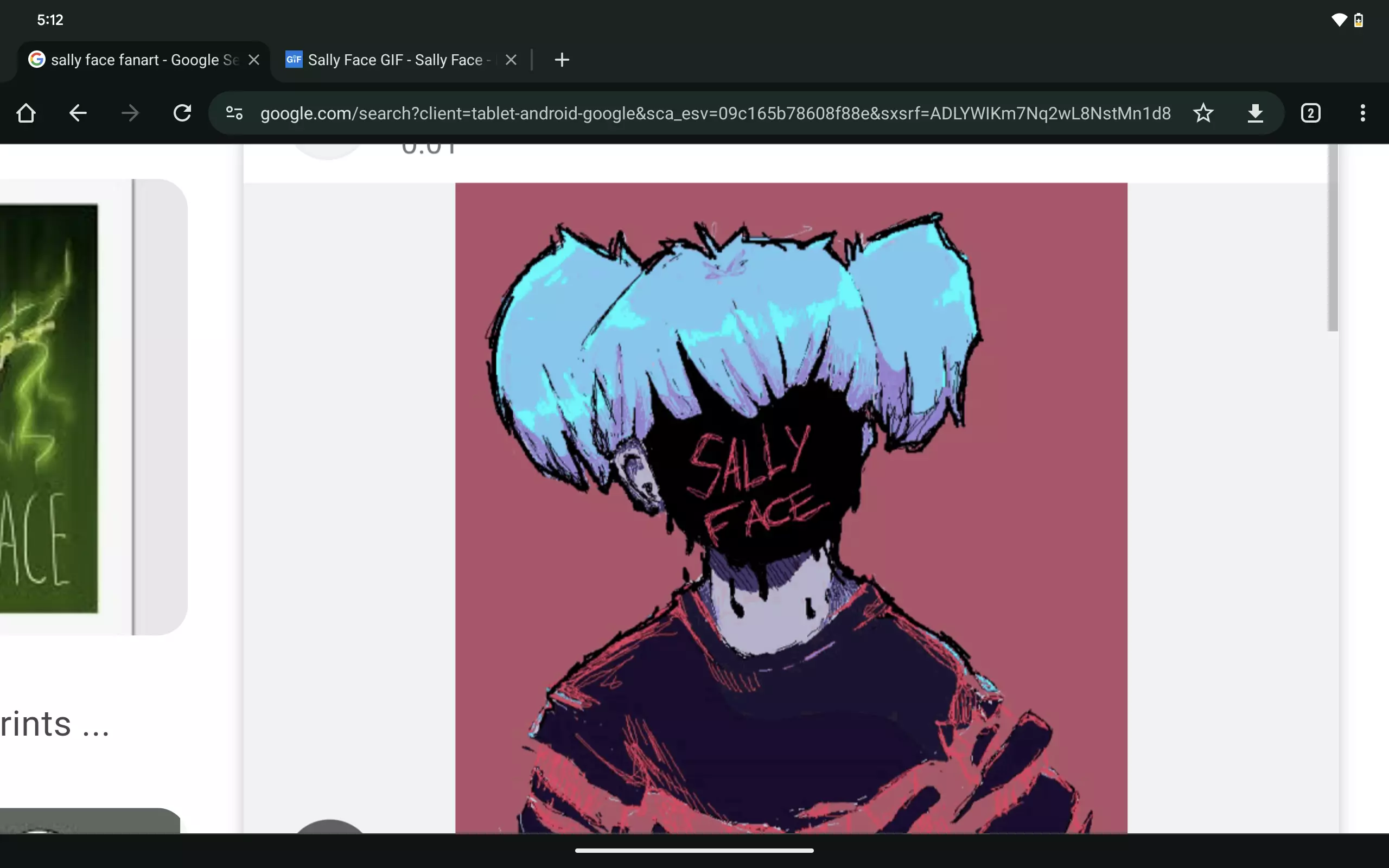The image size is (1389, 868).
Task: Reload the page with refresh icon
Action: 182,113
